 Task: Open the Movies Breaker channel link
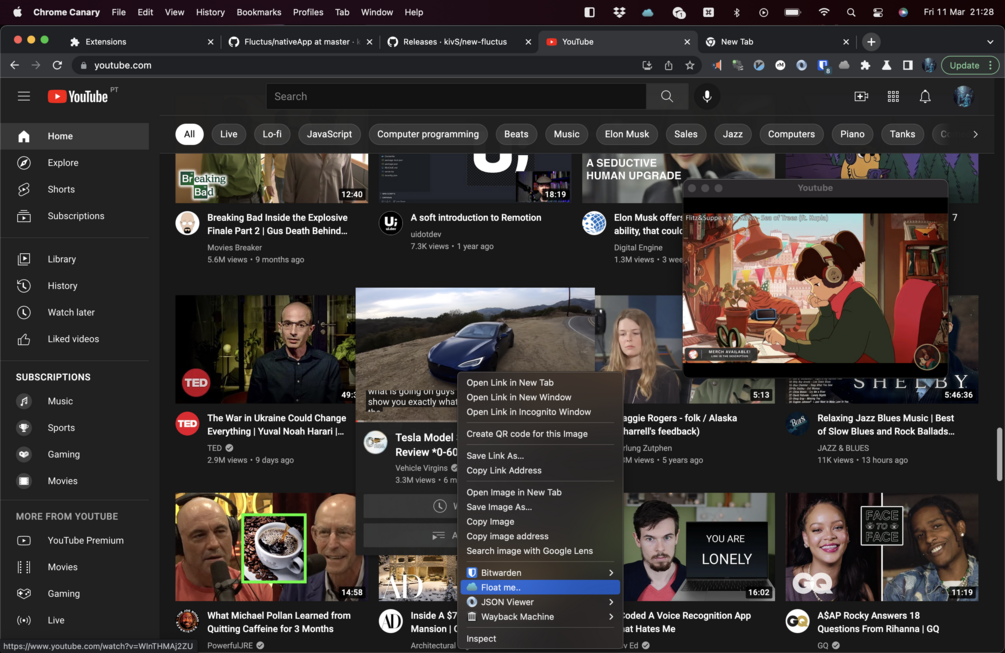[x=235, y=247]
